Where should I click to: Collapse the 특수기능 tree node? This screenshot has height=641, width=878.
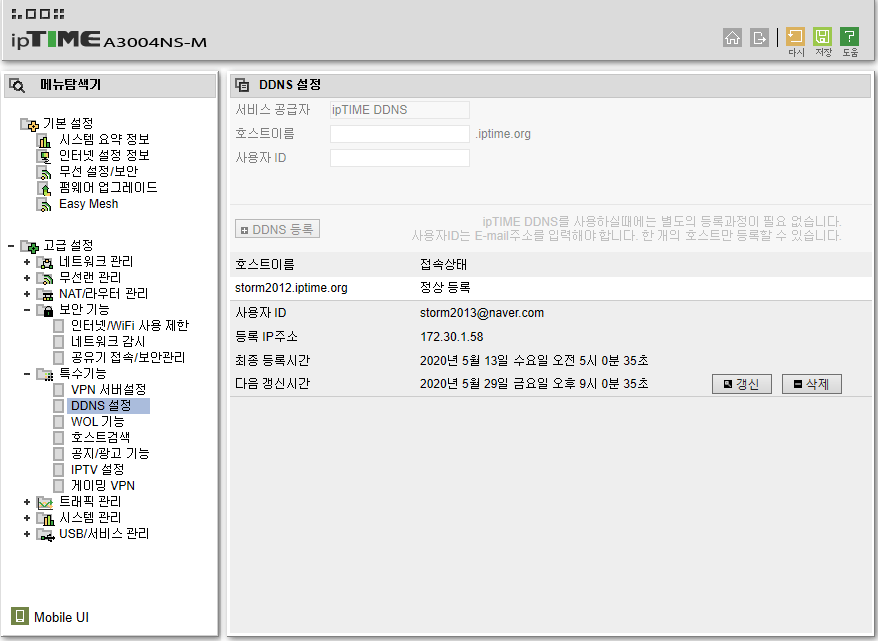27,373
